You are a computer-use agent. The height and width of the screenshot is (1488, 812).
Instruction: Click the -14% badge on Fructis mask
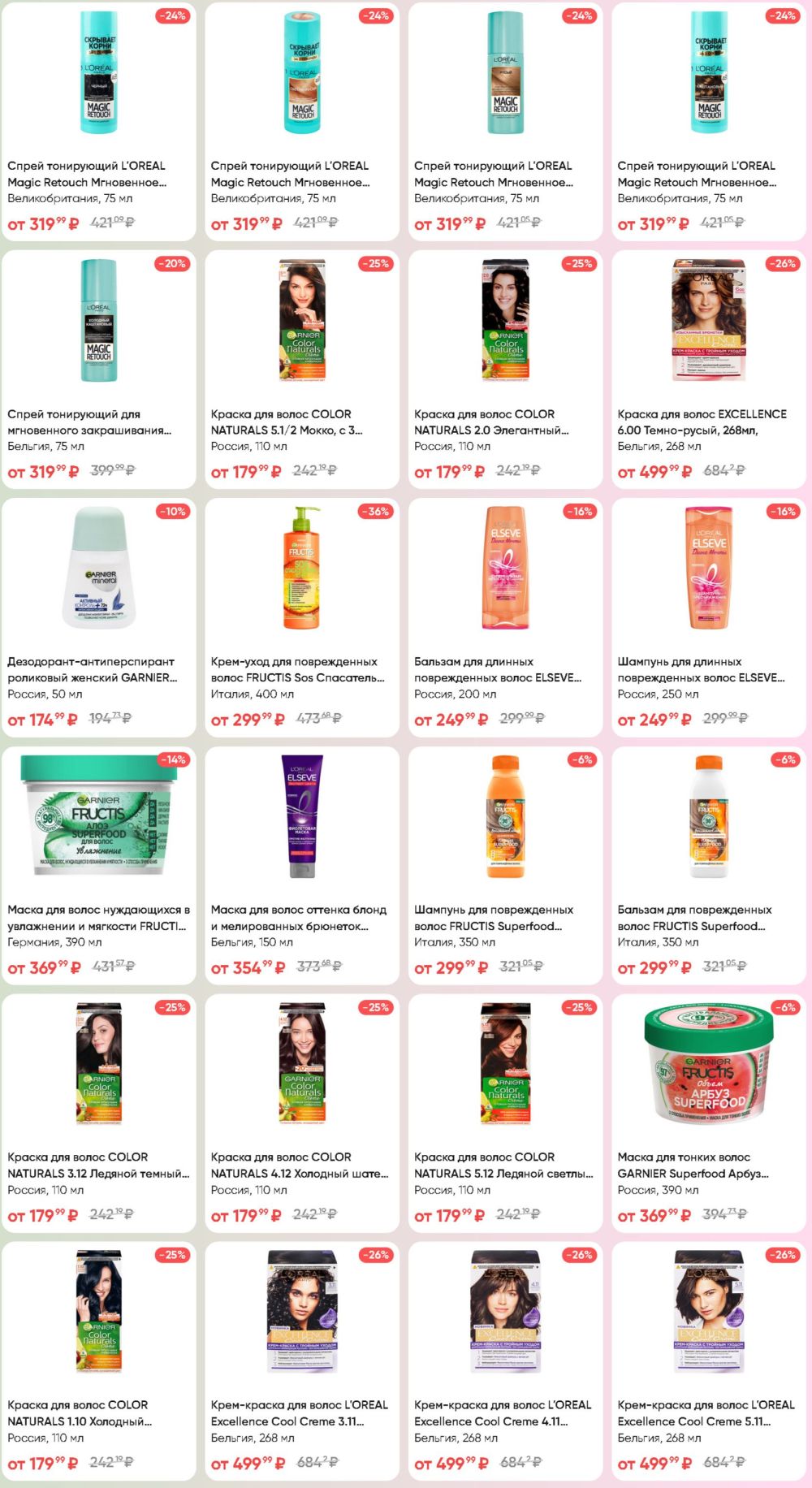pos(173,759)
